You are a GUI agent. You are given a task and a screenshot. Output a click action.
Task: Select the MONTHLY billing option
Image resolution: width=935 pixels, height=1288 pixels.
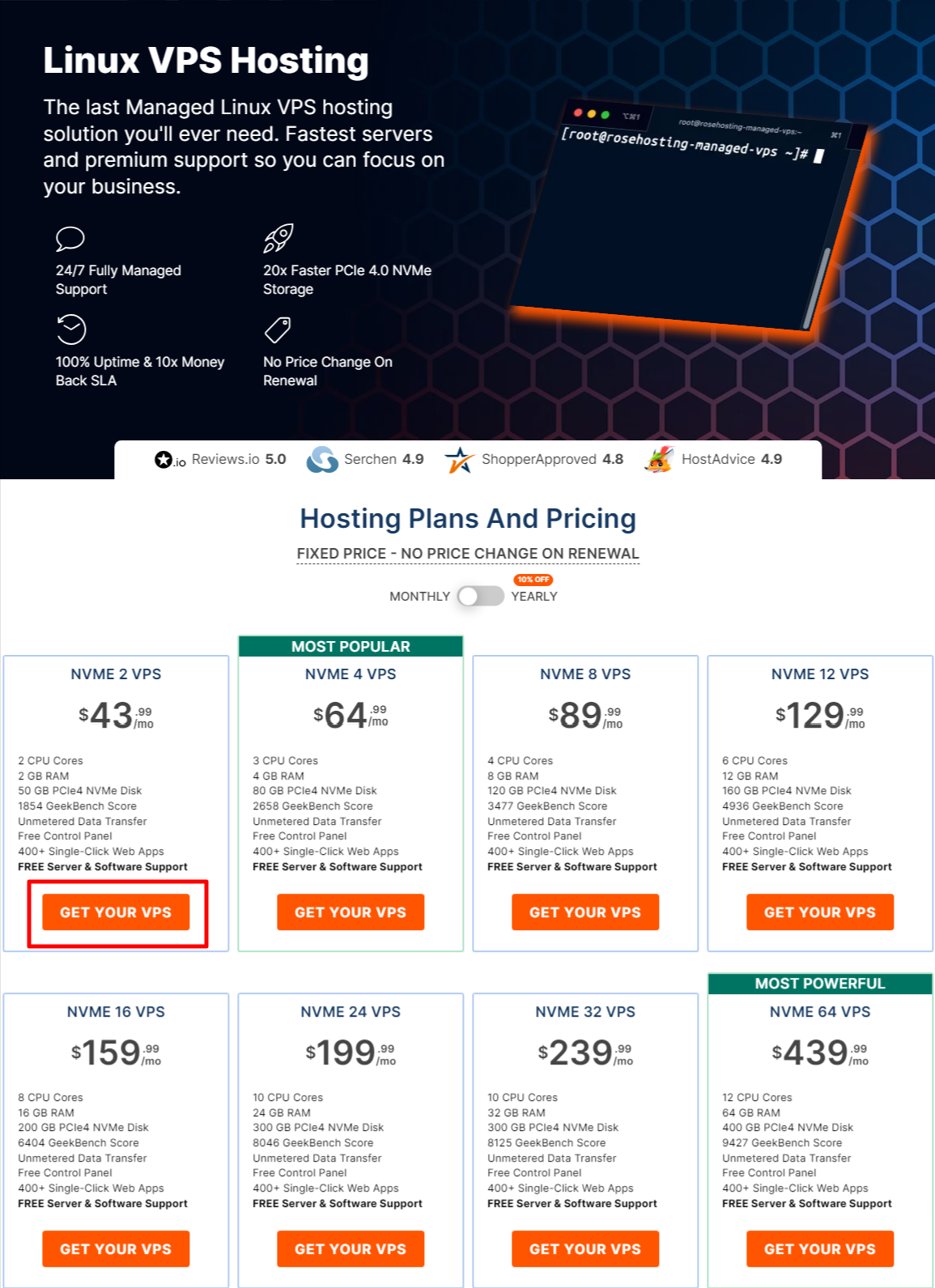[419, 596]
